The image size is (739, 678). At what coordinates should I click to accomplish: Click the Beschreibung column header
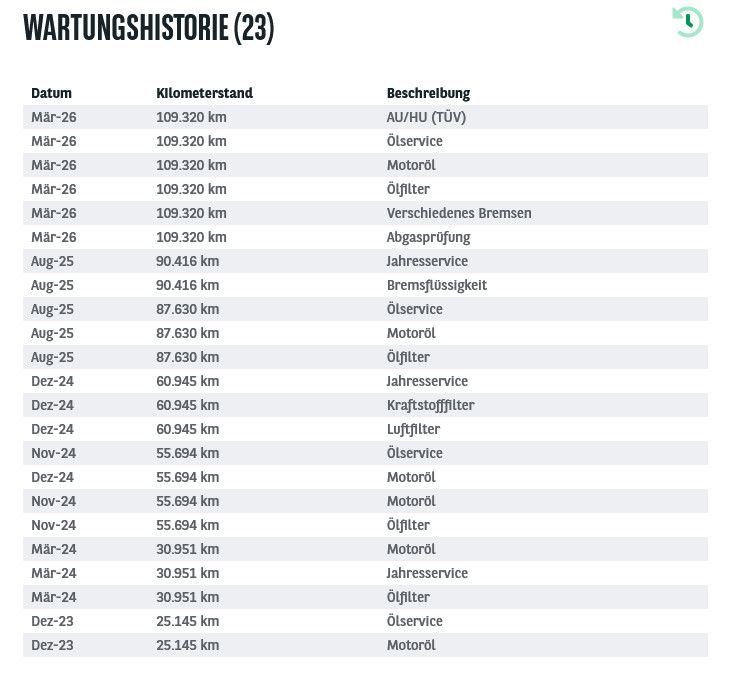(428, 93)
